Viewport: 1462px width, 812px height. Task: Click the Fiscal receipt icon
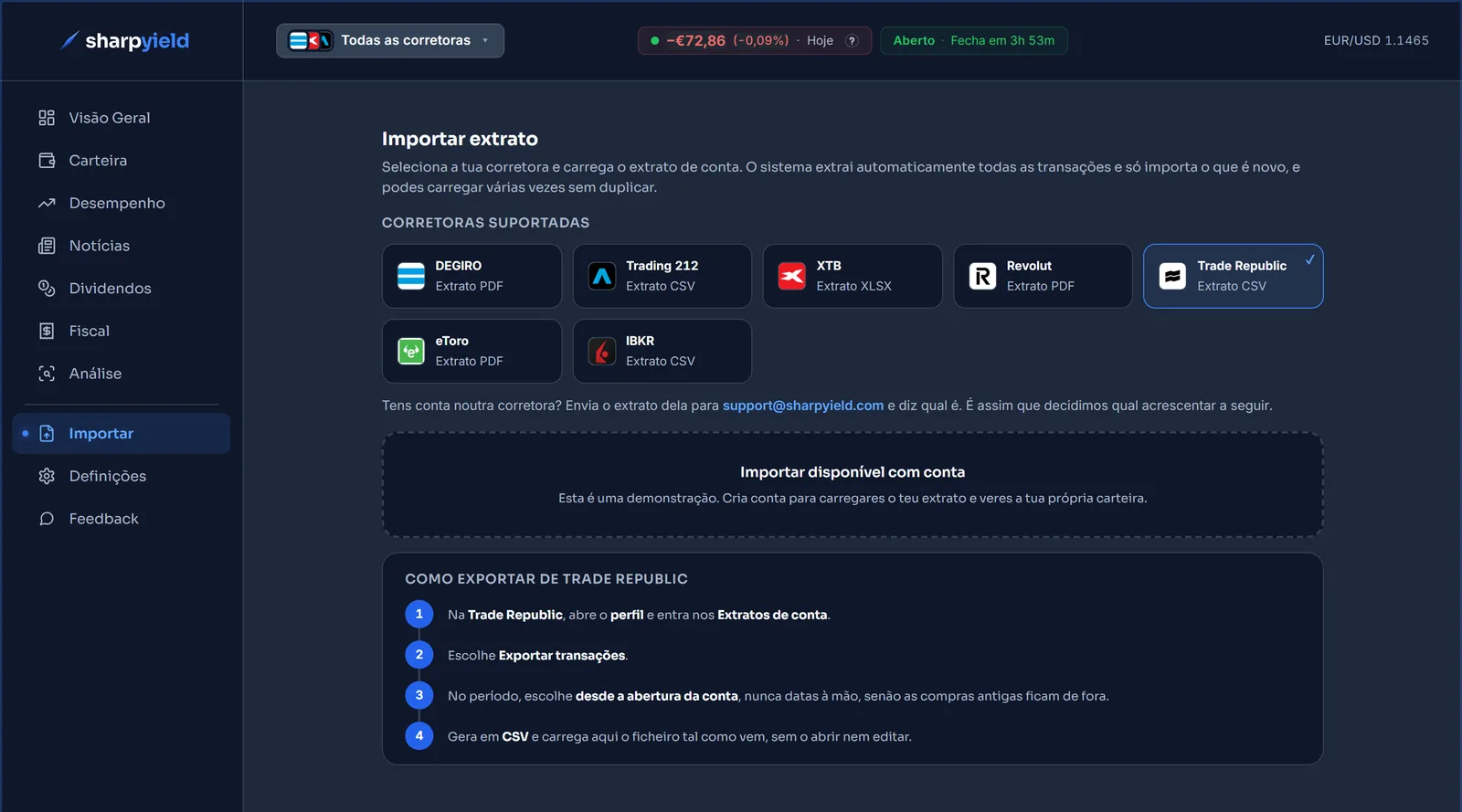[x=47, y=331]
